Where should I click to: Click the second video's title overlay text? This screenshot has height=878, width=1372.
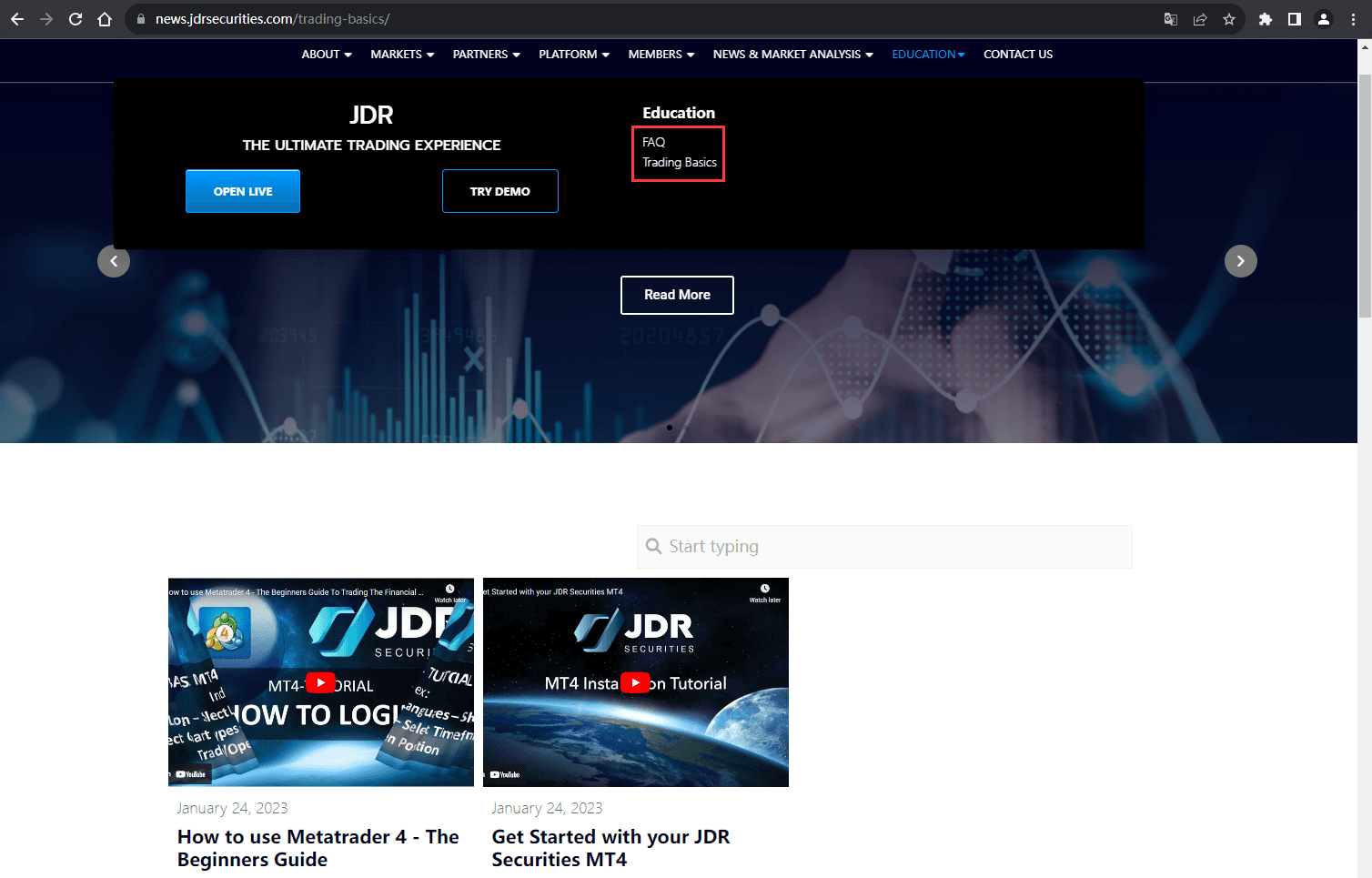click(553, 592)
